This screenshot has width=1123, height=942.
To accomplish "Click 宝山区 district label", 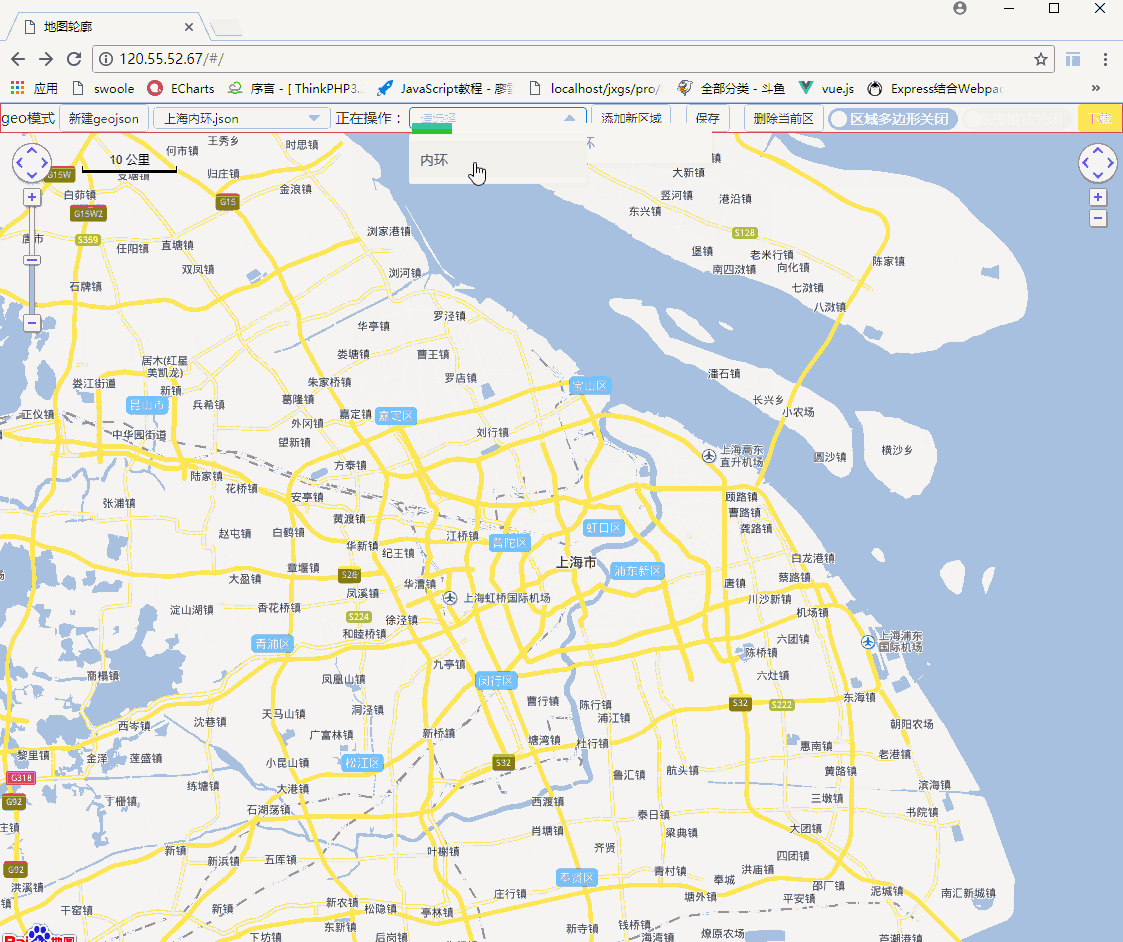I will 590,385.
